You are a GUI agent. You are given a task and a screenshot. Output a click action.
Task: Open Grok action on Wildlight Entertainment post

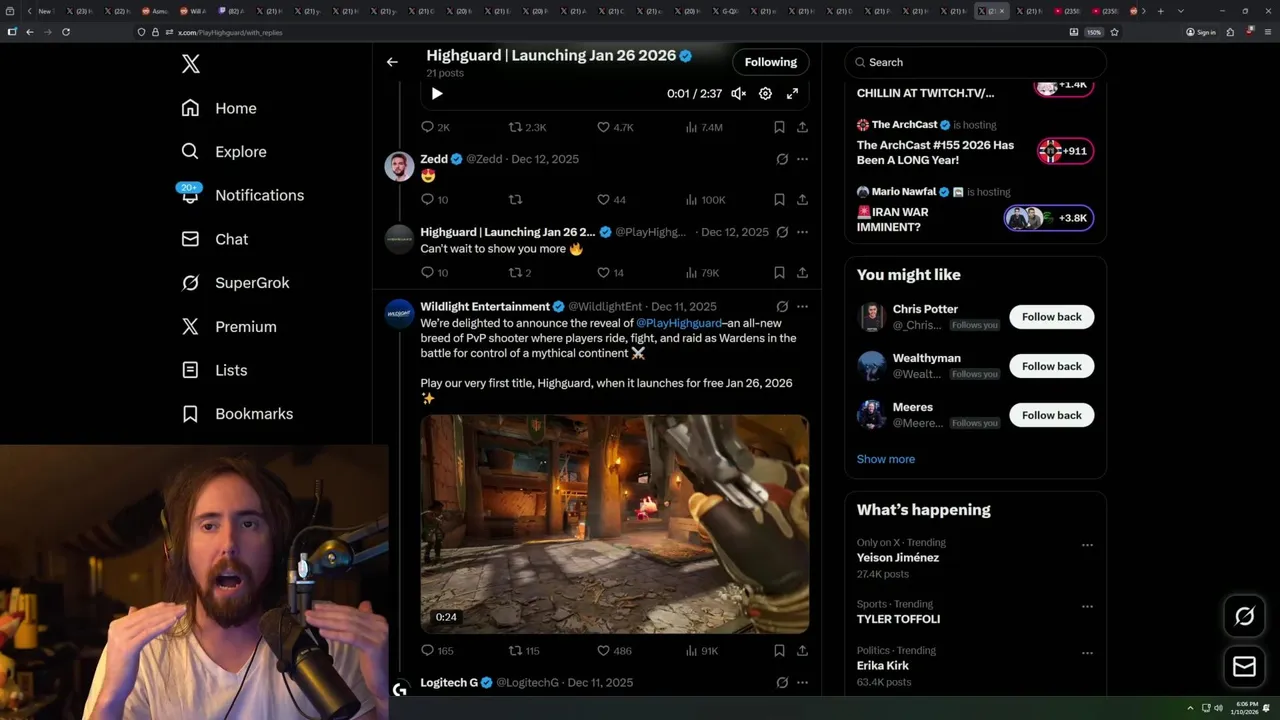(782, 307)
